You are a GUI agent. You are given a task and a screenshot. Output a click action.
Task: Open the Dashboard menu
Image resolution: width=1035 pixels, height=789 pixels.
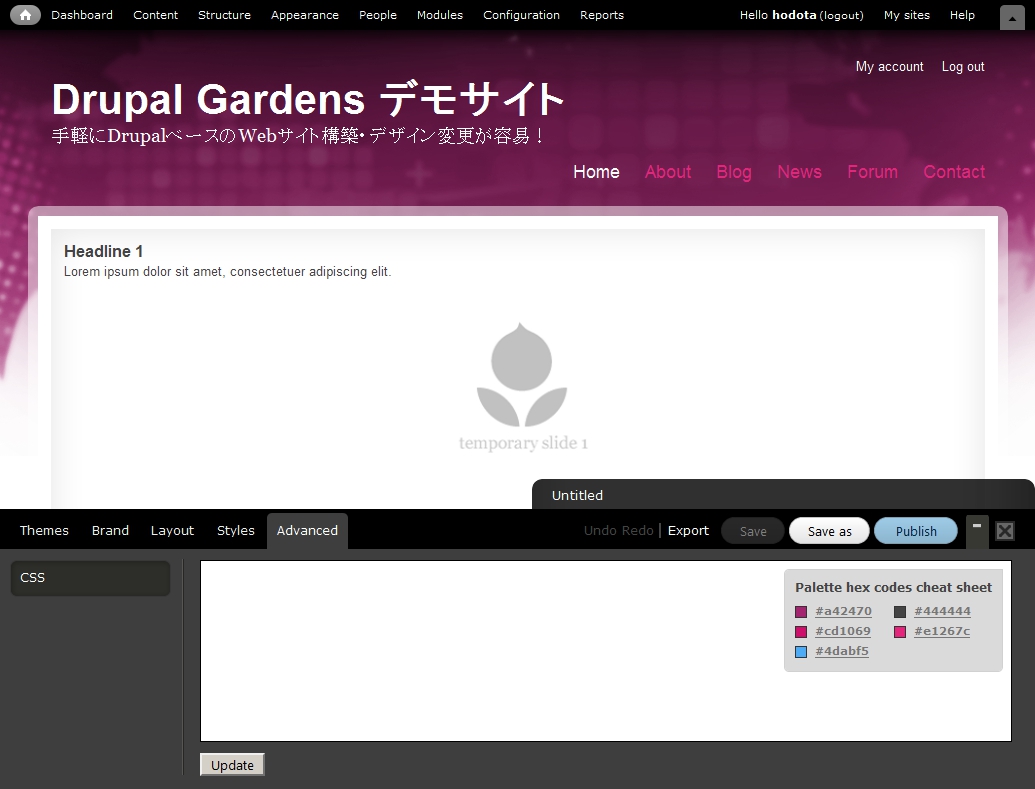click(x=82, y=15)
